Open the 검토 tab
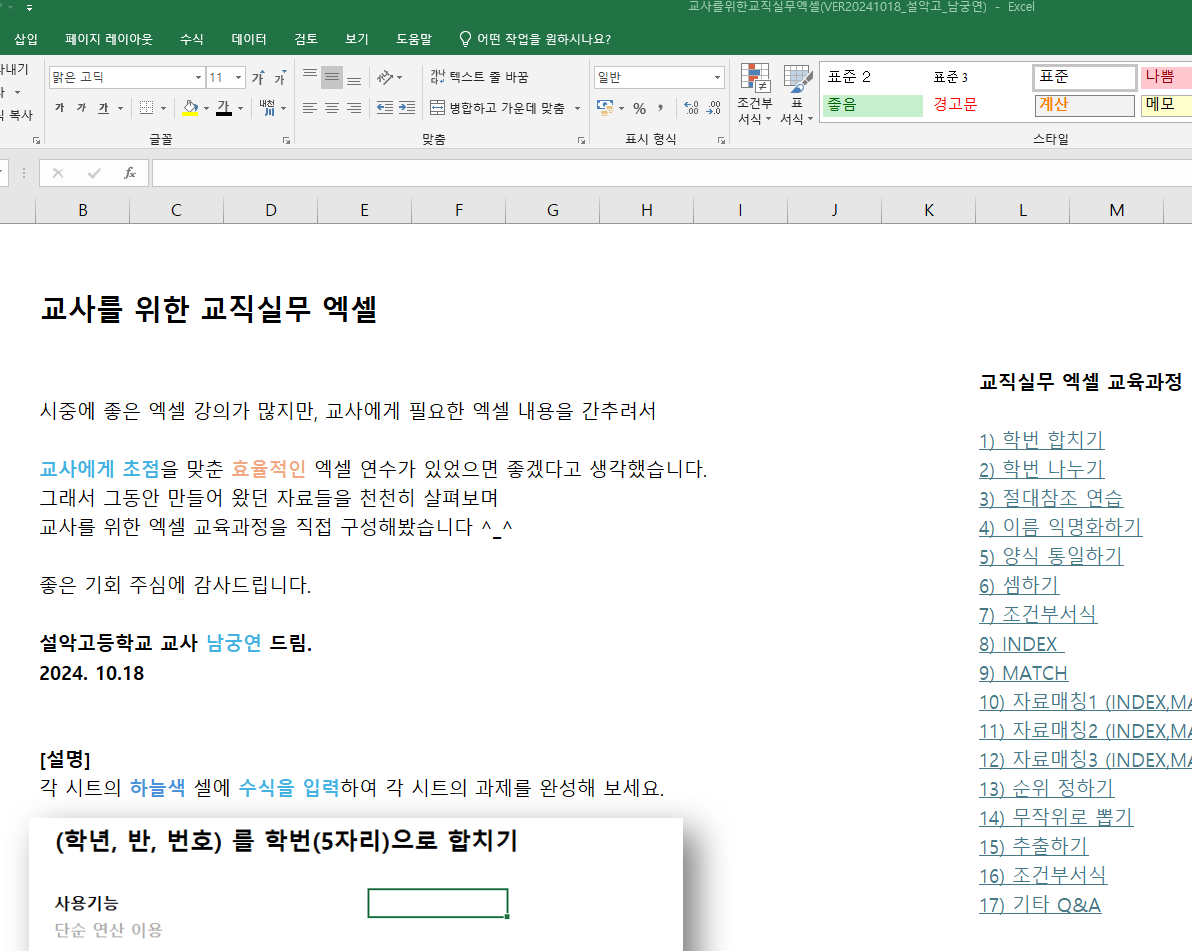Image resolution: width=1192 pixels, height=951 pixels. pyautogui.click(x=306, y=39)
